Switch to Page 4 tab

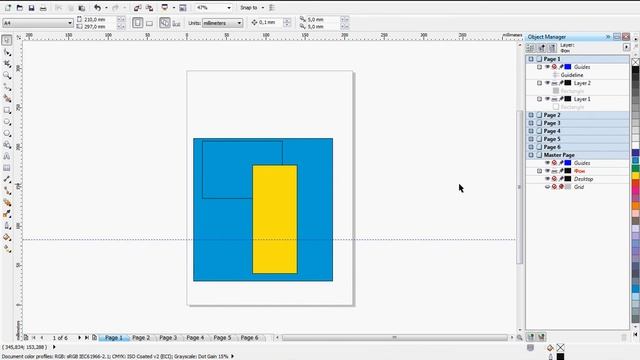click(x=195, y=338)
